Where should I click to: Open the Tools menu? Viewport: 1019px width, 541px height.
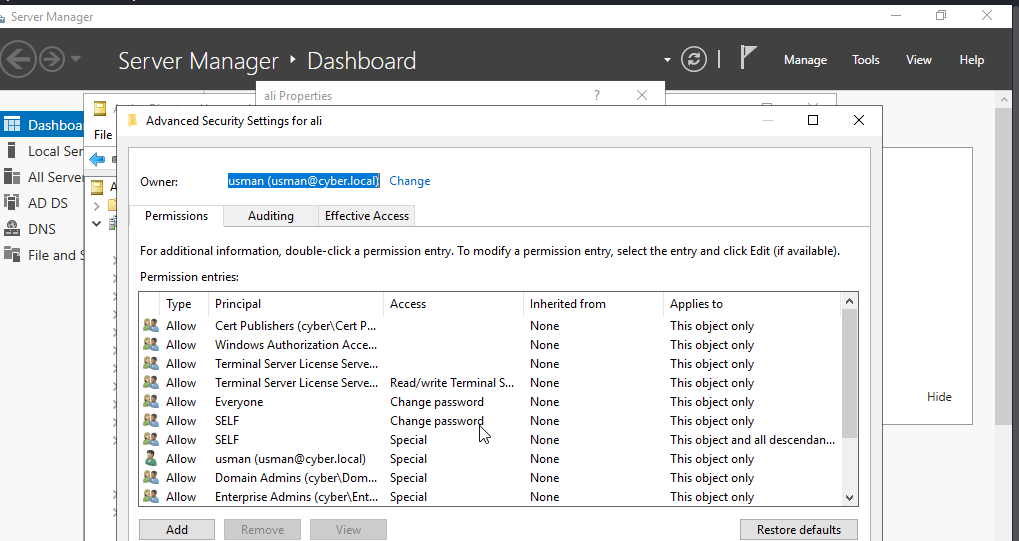866,60
